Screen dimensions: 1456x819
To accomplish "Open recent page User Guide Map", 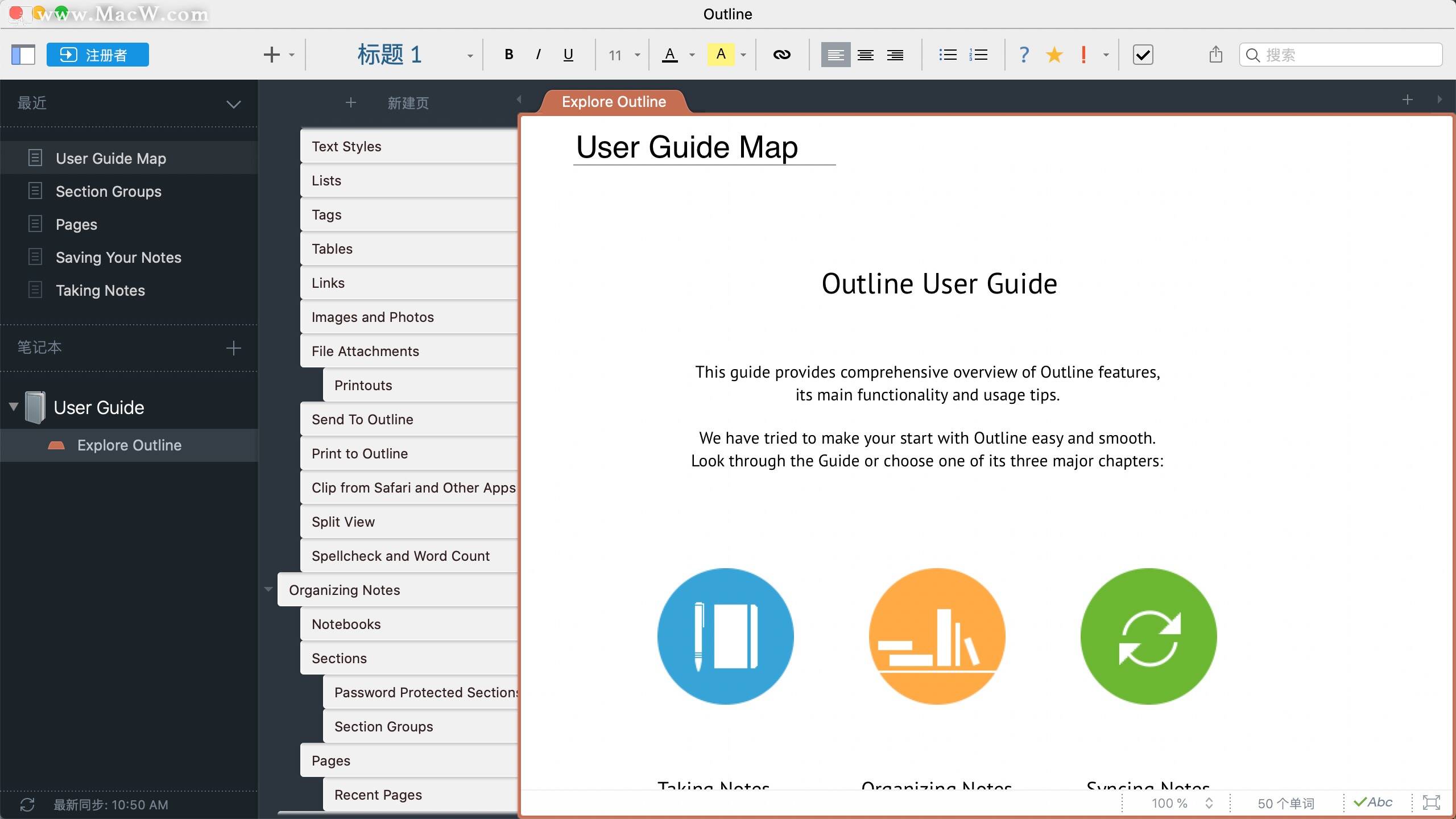I will (x=129, y=158).
